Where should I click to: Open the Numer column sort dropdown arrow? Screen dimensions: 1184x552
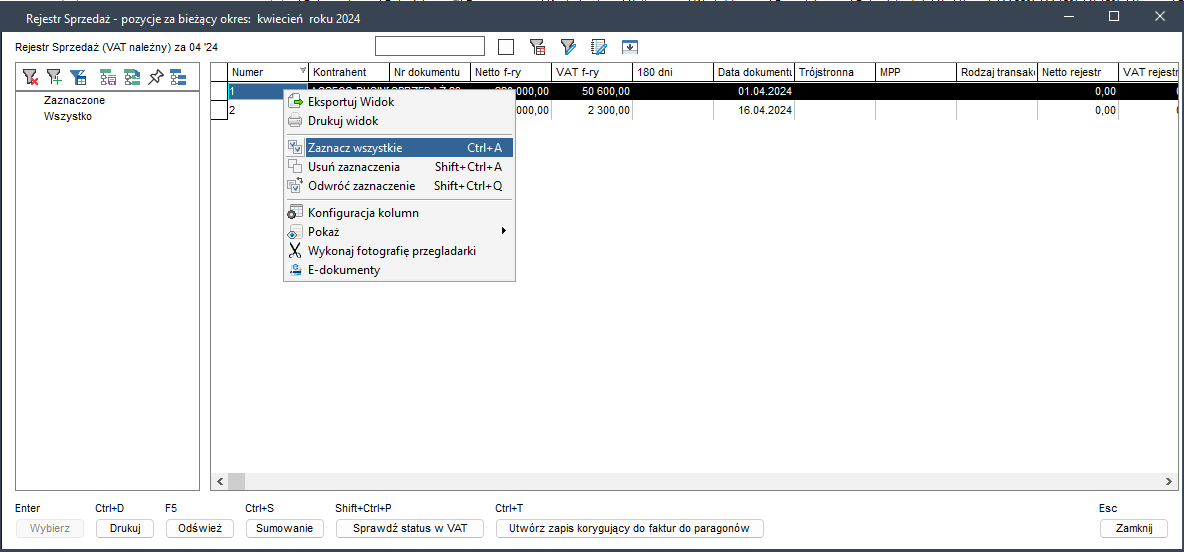tap(303, 71)
